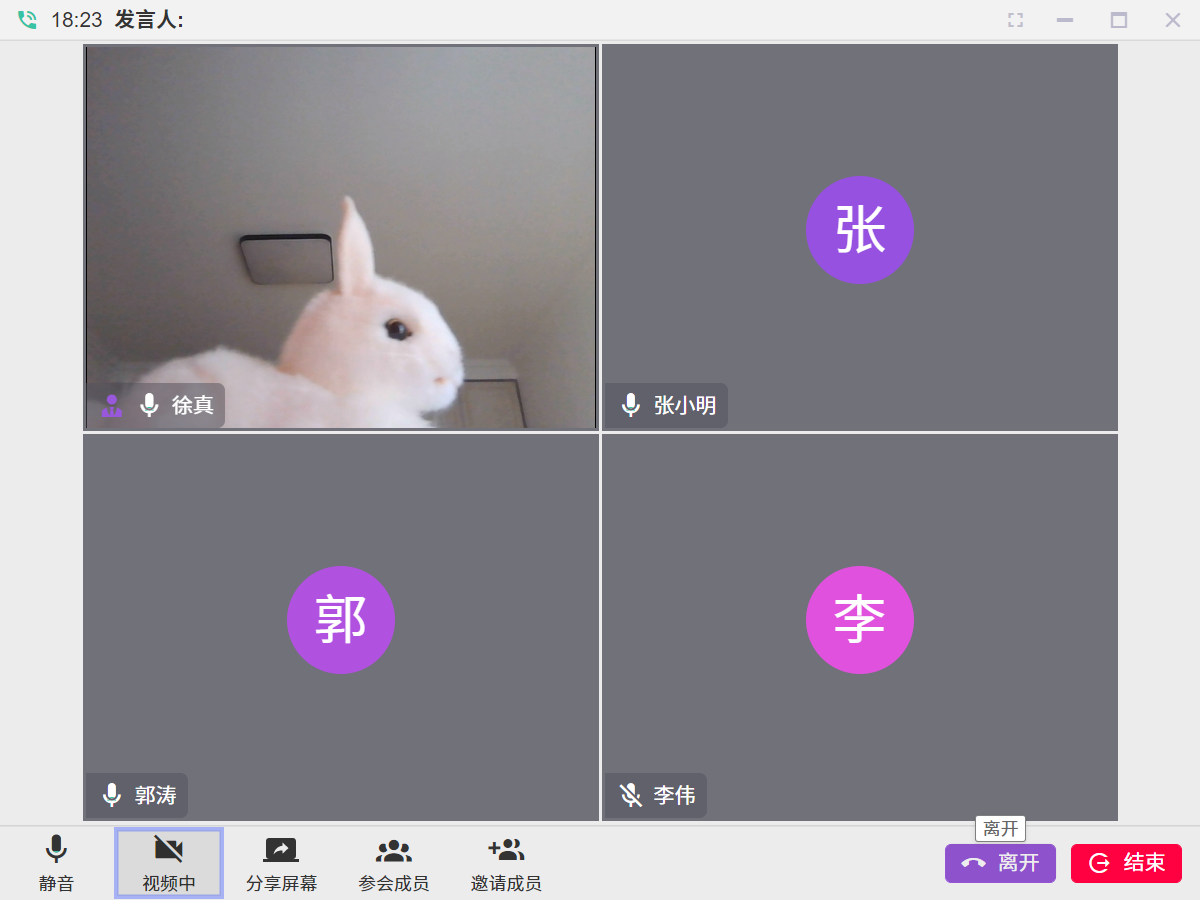Click 郭涛's microphone icon
This screenshot has width=1200, height=900.
112,795
